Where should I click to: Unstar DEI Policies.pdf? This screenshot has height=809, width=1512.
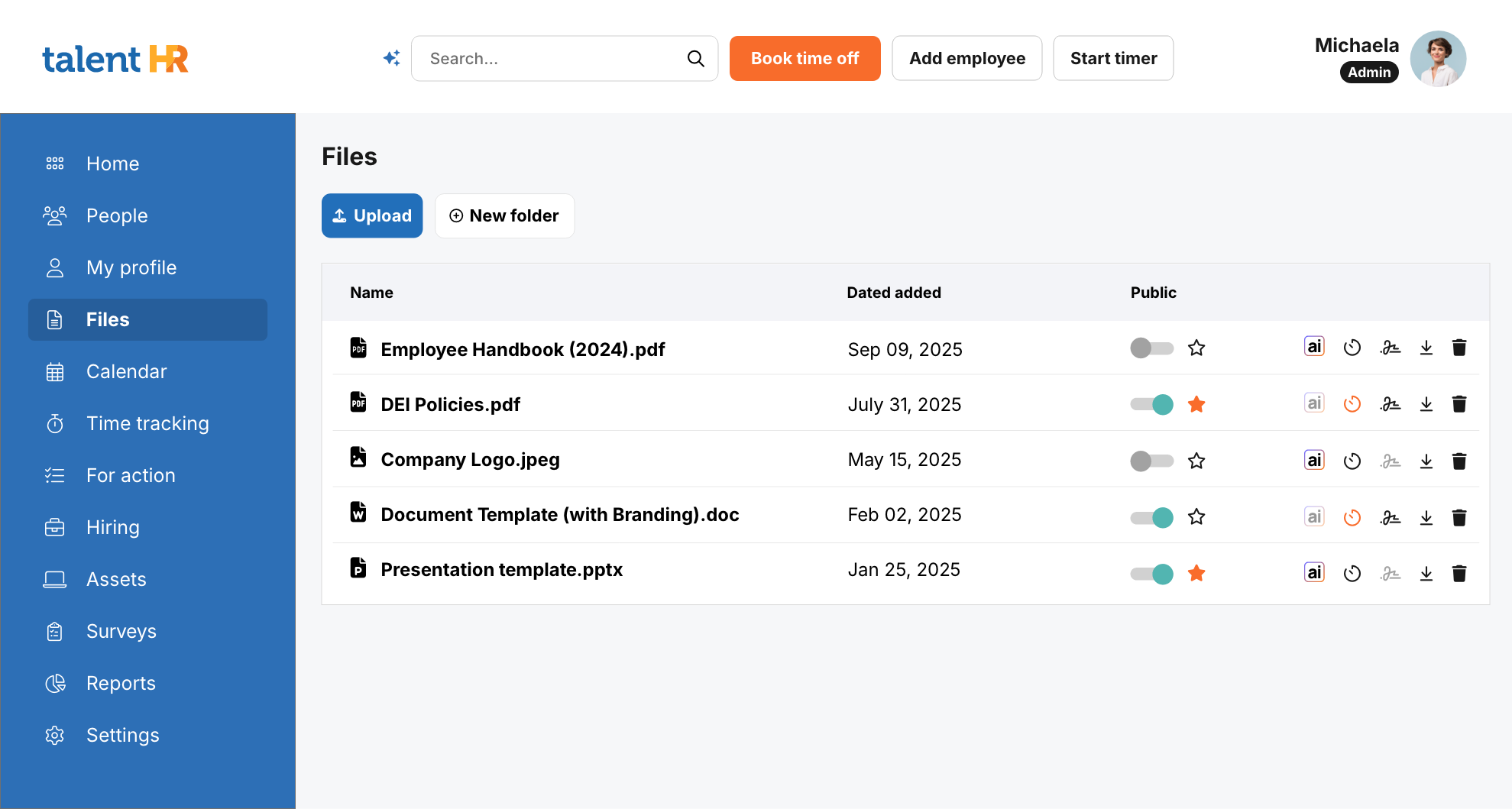1196,404
